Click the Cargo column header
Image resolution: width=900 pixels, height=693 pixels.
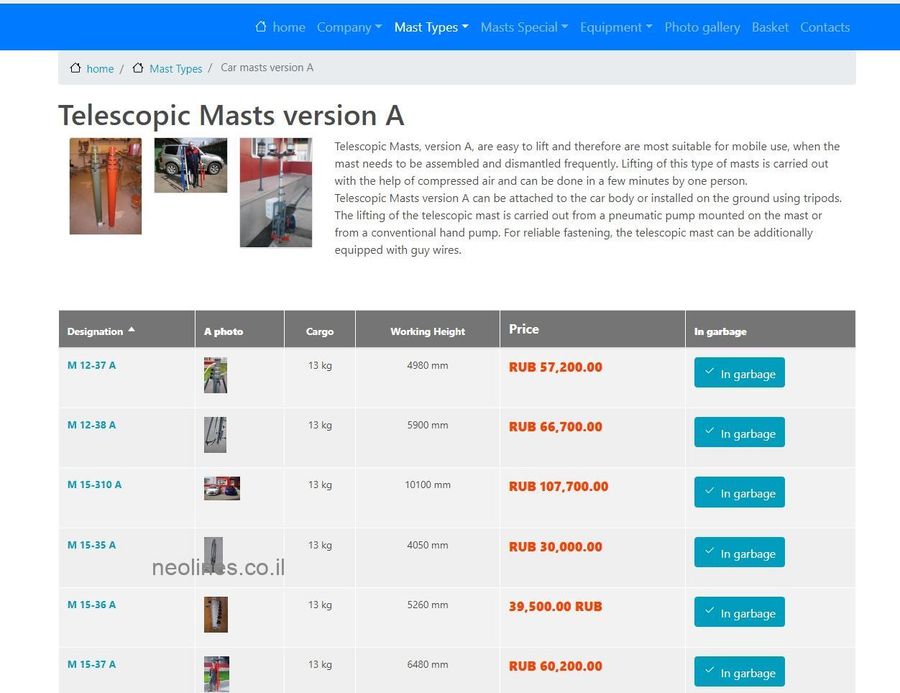[x=320, y=329]
